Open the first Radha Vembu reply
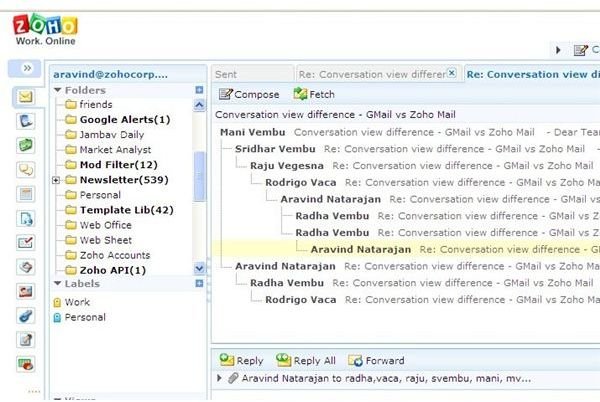600x402 pixels. pos(446,216)
